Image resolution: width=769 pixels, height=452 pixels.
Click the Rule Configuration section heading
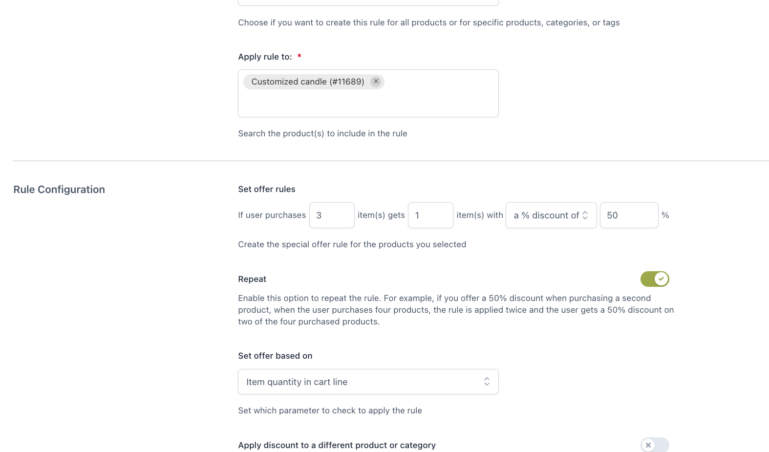pyautogui.click(x=59, y=189)
